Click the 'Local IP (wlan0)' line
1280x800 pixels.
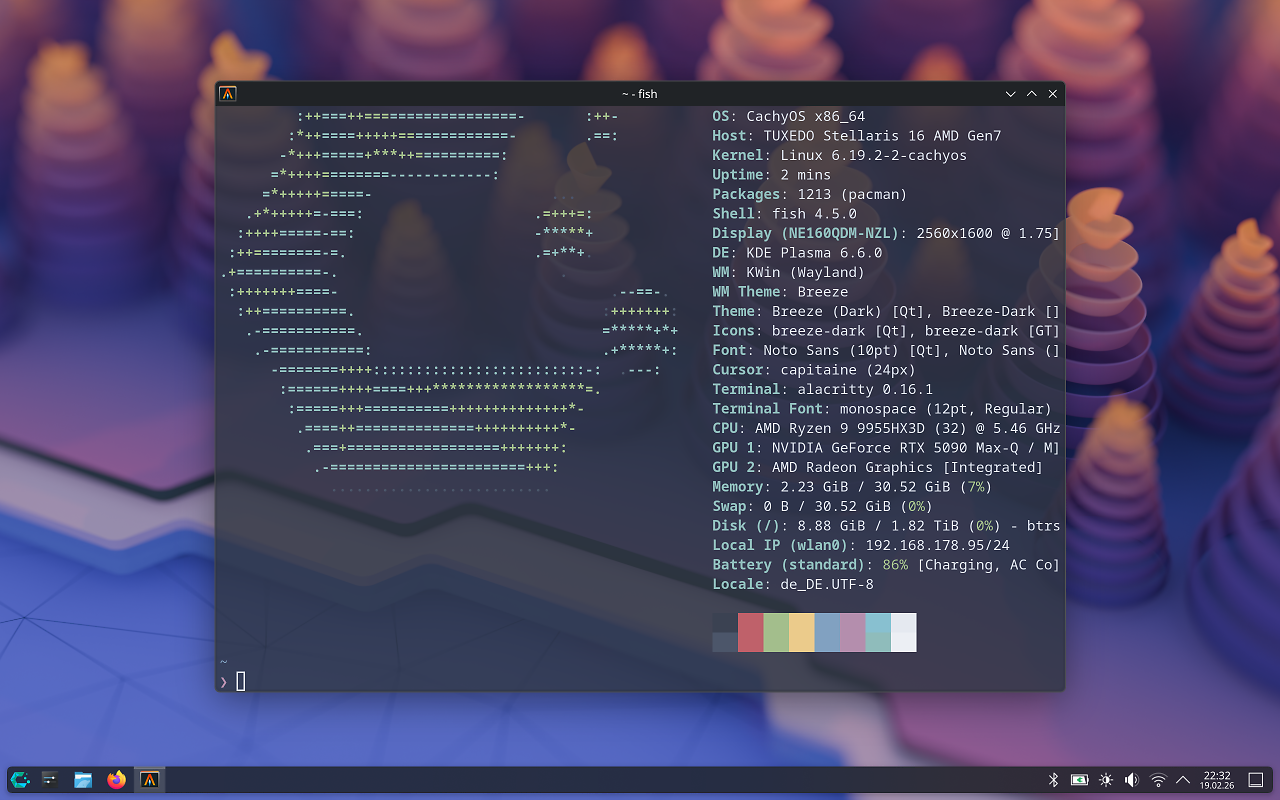860,545
